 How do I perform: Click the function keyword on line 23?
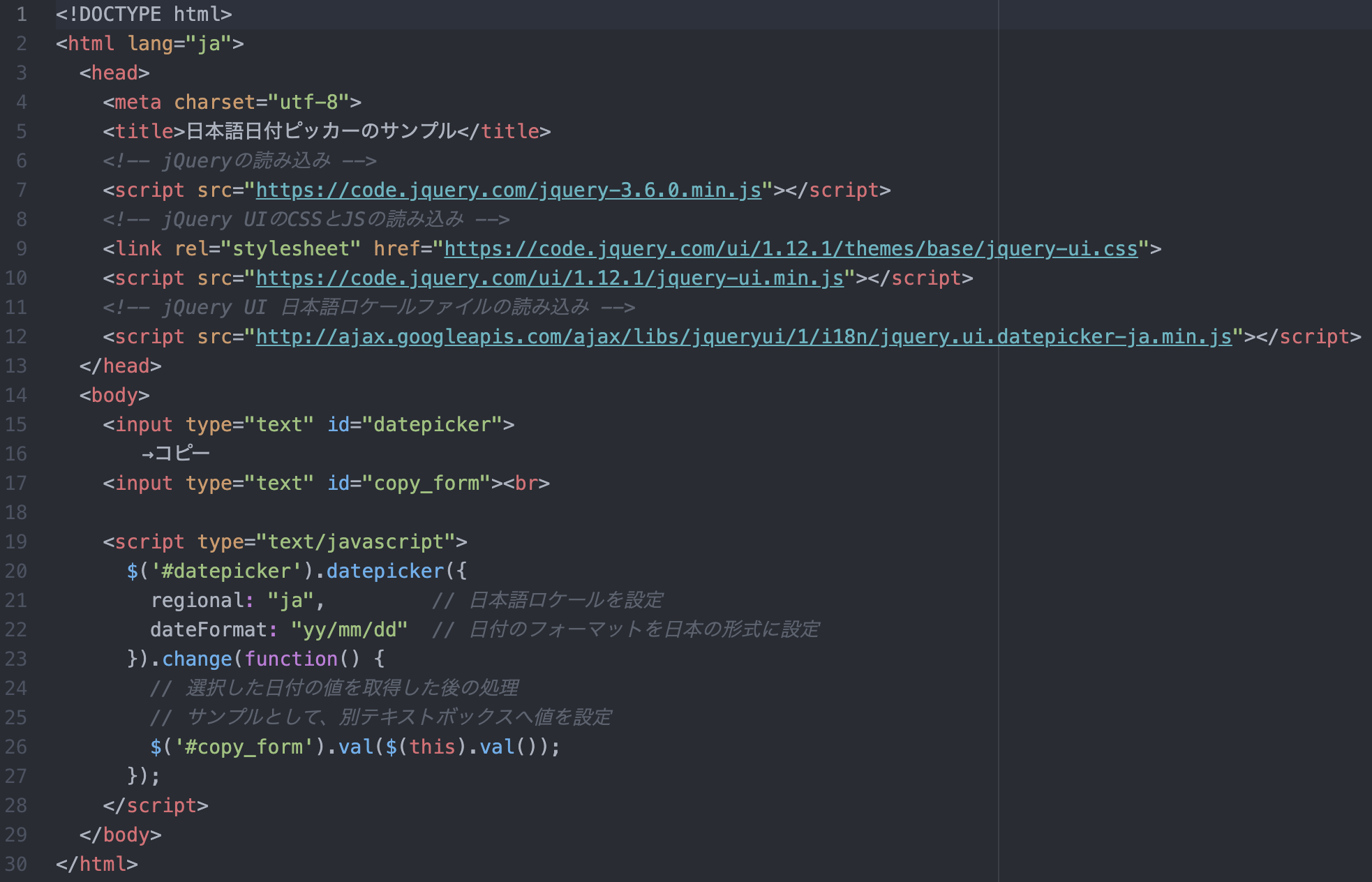click(291, 659)
